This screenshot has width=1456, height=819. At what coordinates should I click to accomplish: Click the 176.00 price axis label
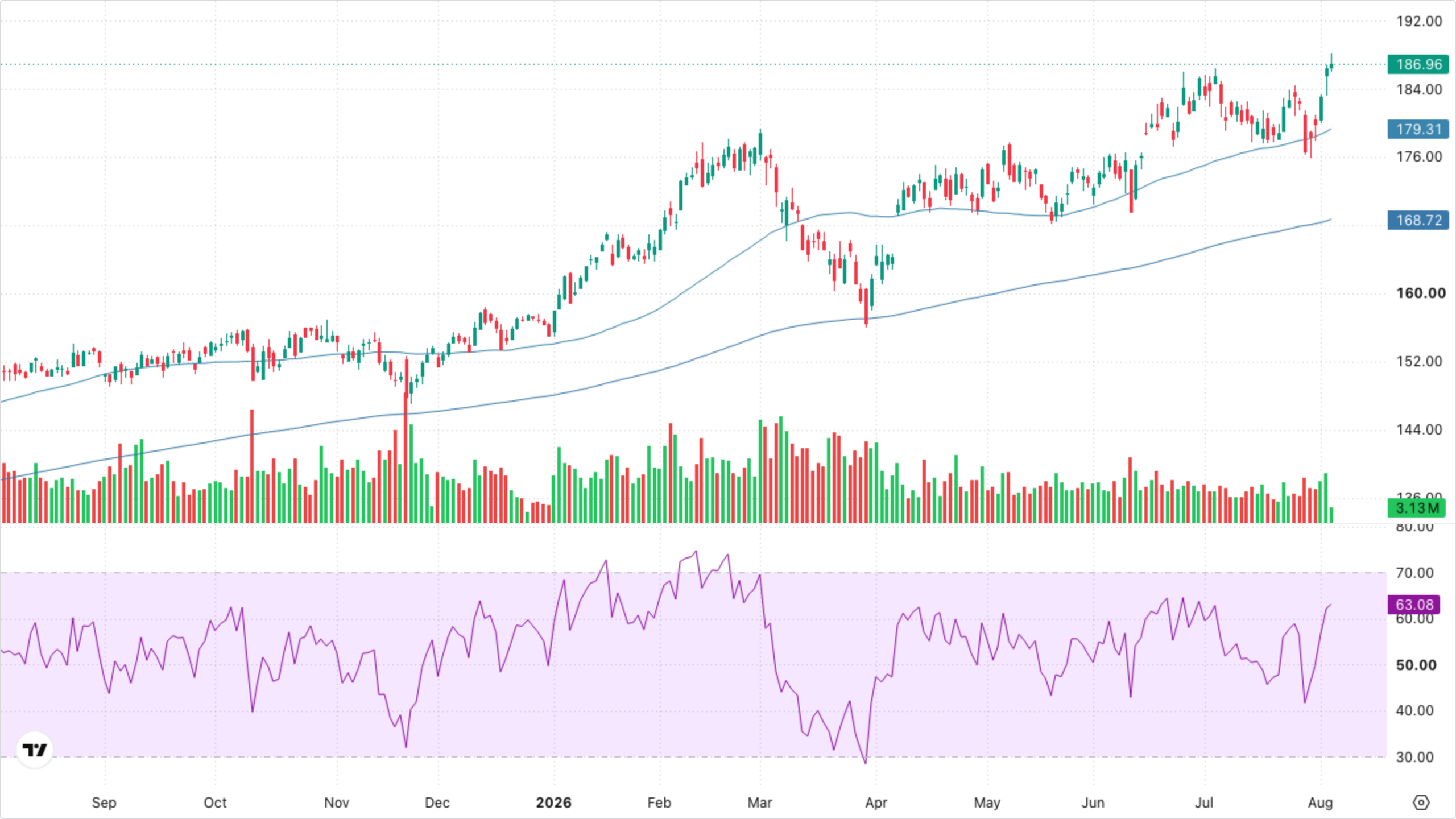pos(1420,157)
